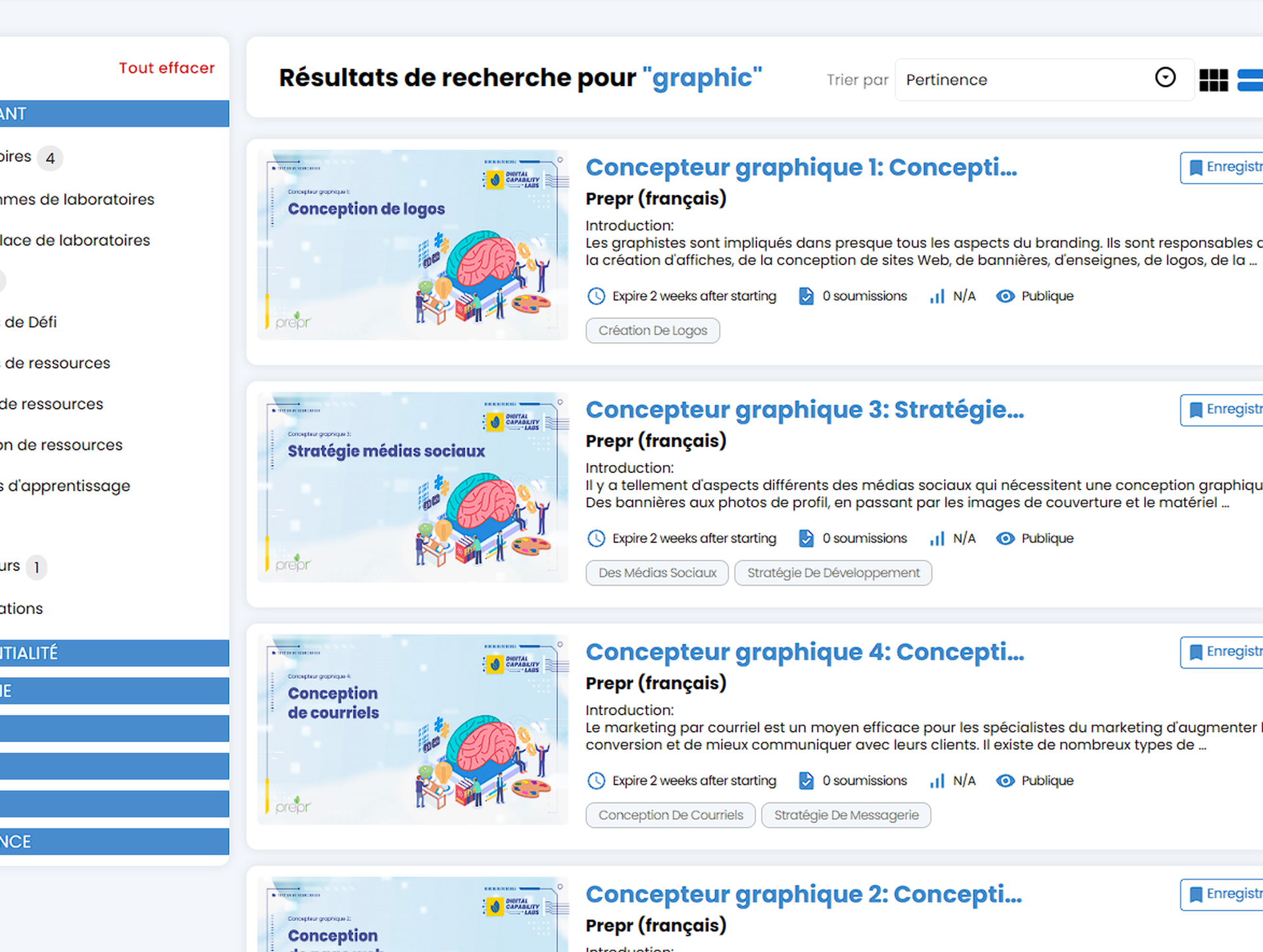This screenshot has width=1263, height=952.
Task: Click Tout effacer to clear filters
Action: (166, 68)
